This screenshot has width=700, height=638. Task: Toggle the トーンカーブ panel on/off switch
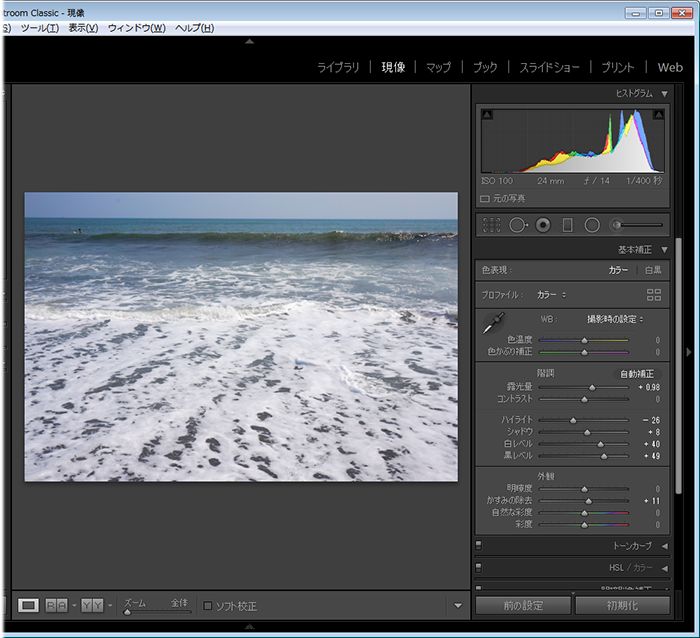coord(479,546)
